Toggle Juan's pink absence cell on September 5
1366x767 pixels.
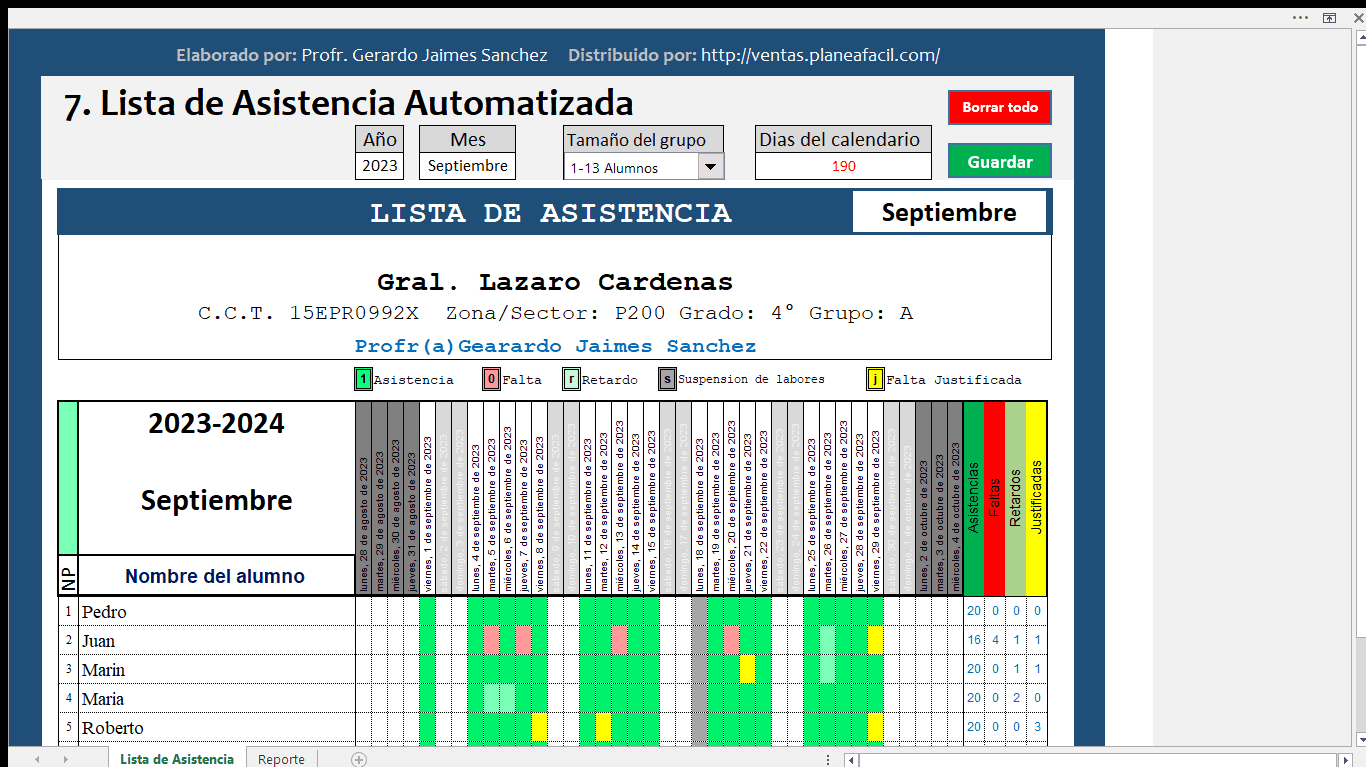491,640
